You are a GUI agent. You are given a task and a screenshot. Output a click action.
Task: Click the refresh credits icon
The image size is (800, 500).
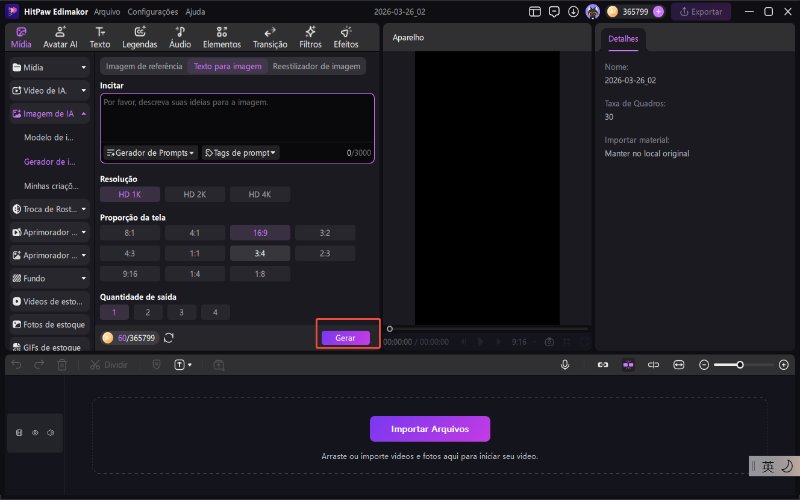(x=169, y=338)
